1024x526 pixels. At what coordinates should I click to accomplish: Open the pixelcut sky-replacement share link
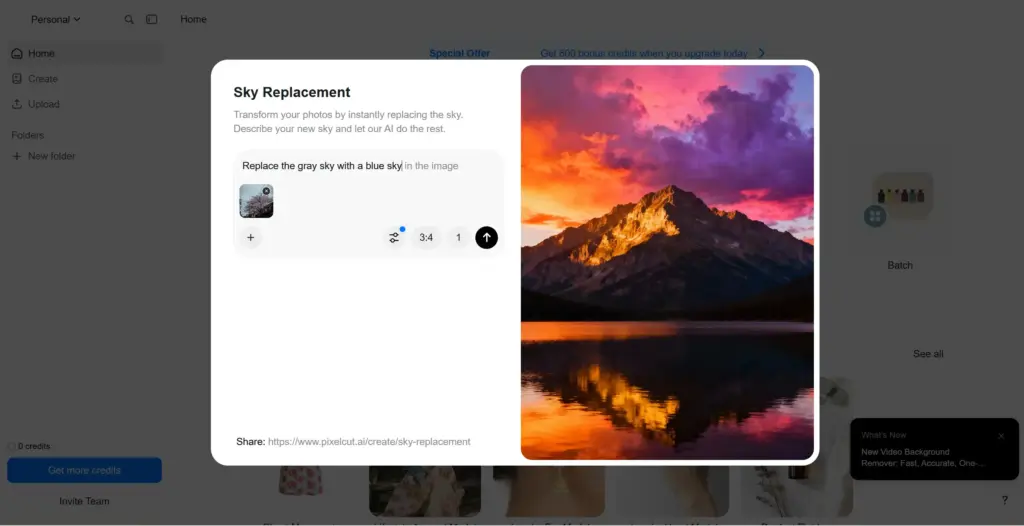point(368,441)
